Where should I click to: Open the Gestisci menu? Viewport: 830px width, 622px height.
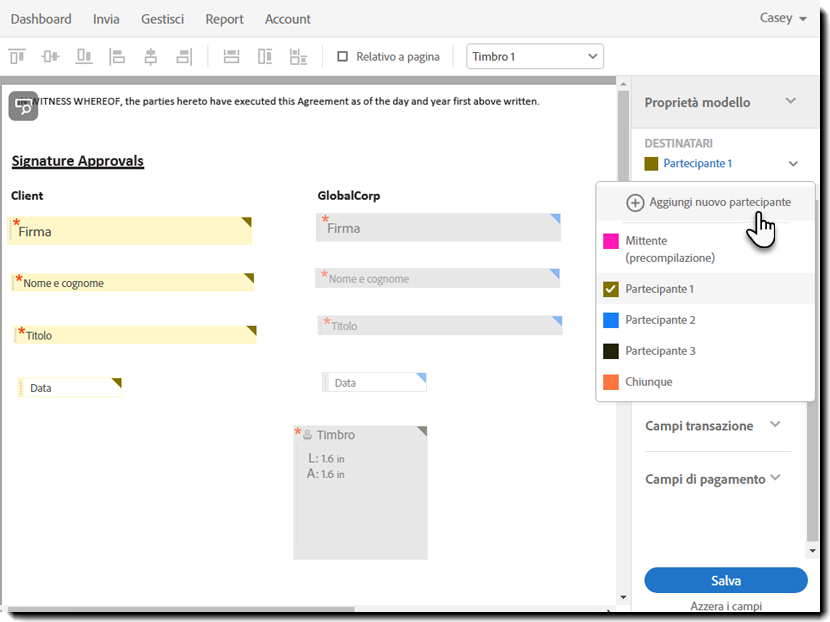pyautogui.click(x=162, y=19)
